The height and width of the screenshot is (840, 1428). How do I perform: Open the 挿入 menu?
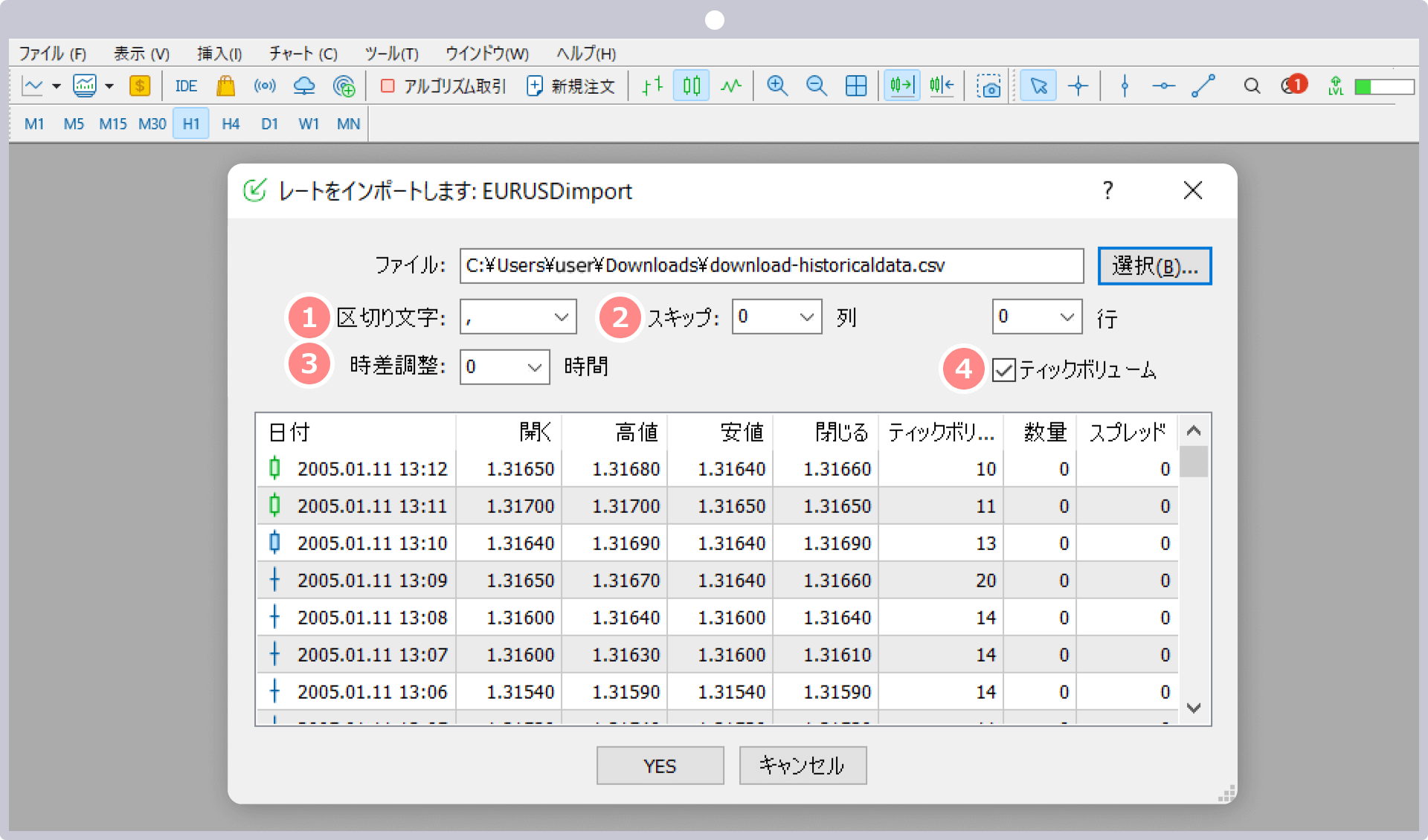(219, 54)
